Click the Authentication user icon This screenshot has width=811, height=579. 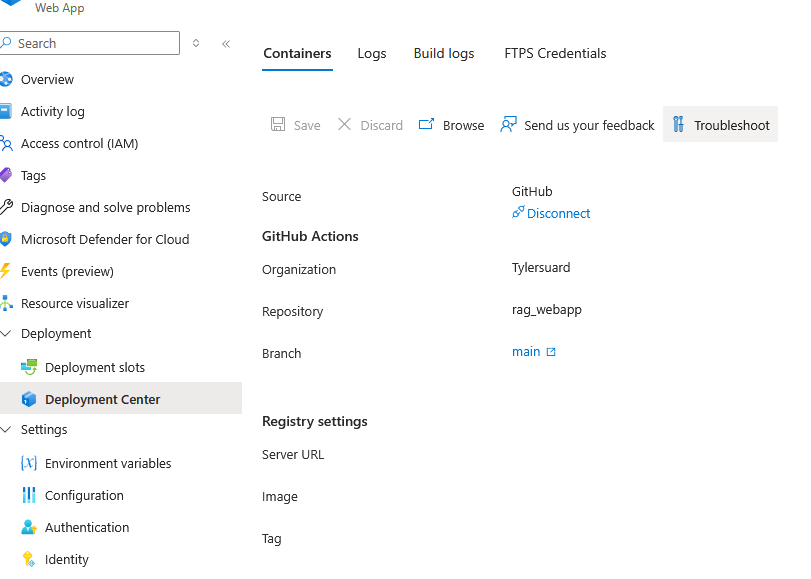29,527
